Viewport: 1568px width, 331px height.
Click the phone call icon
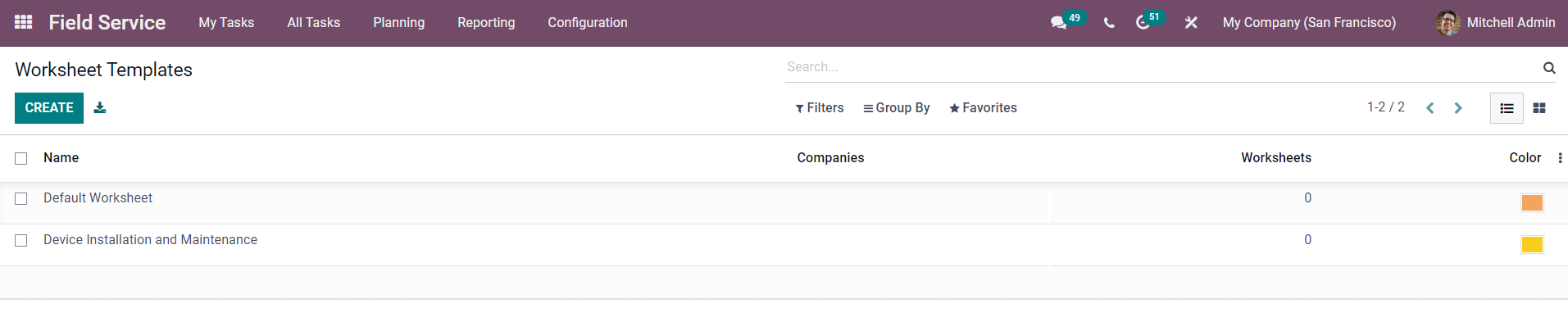1109,23
